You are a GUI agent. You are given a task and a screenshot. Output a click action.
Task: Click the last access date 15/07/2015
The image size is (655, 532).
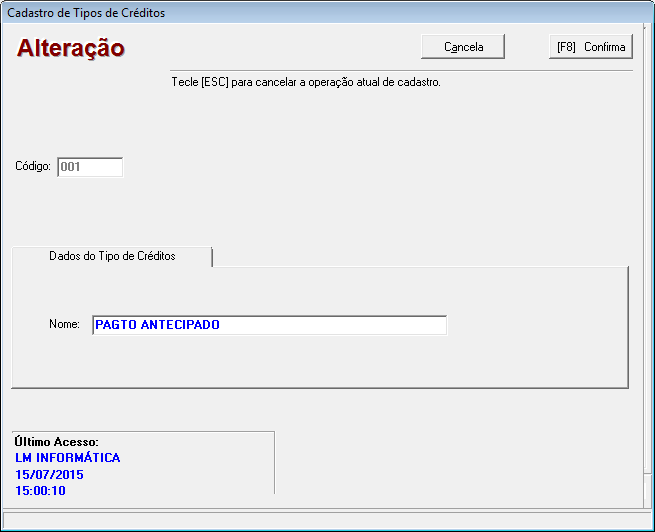pyautogui.click(x=49, y=474)
